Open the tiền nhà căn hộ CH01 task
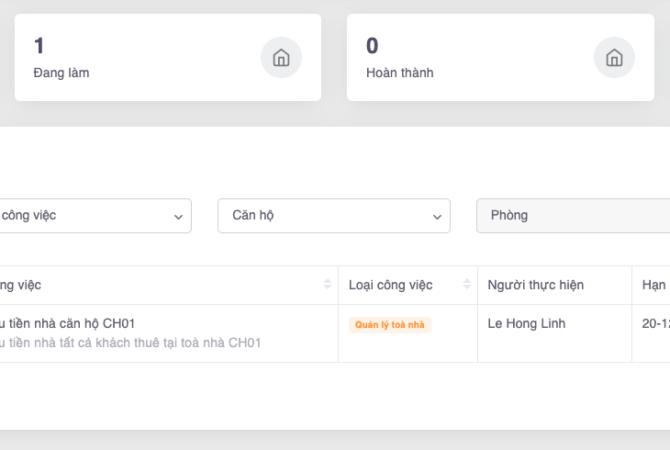Screen dimensions: 670x450 click(68, 323)
